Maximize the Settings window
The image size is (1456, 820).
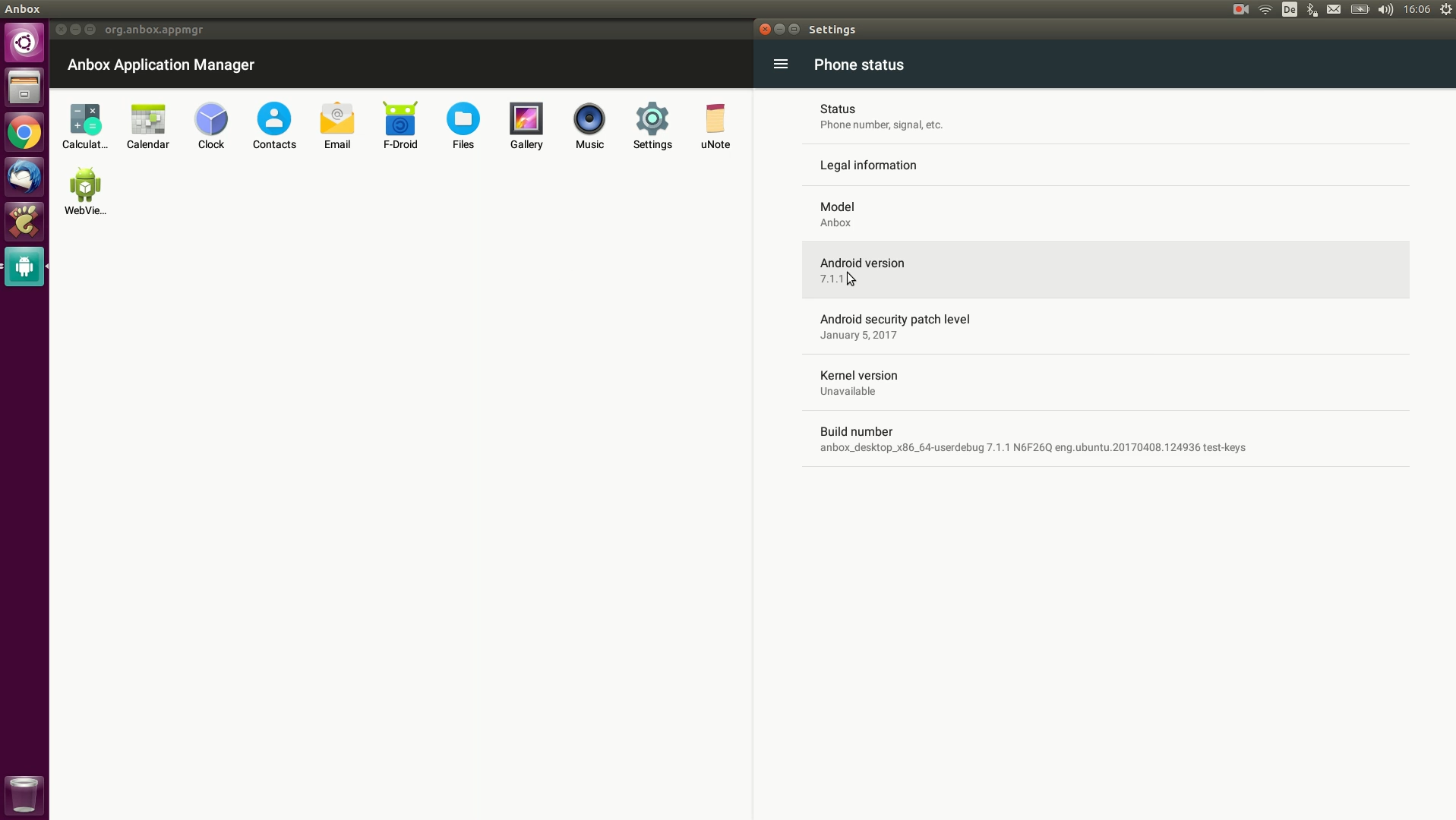794,29
